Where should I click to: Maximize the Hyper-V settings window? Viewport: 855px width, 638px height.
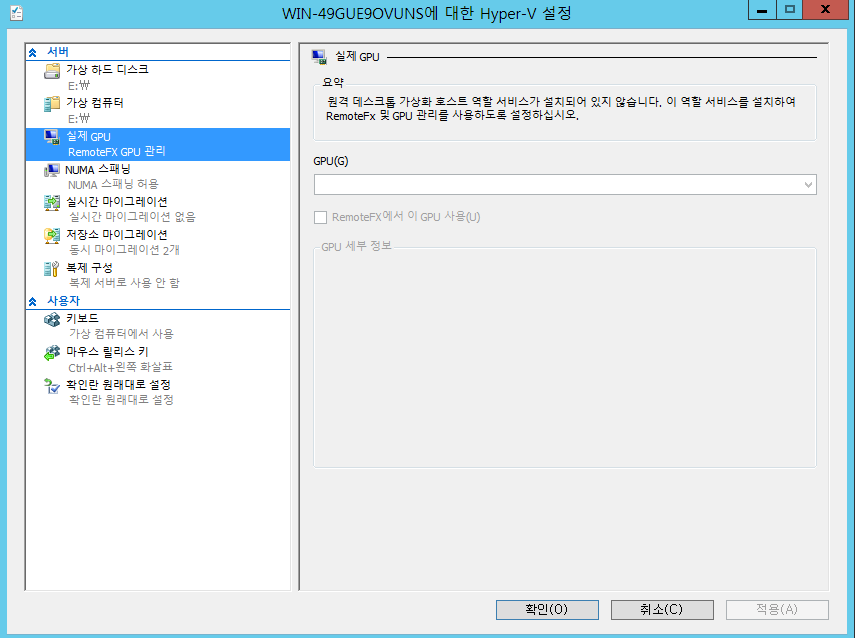click(790, 10)
